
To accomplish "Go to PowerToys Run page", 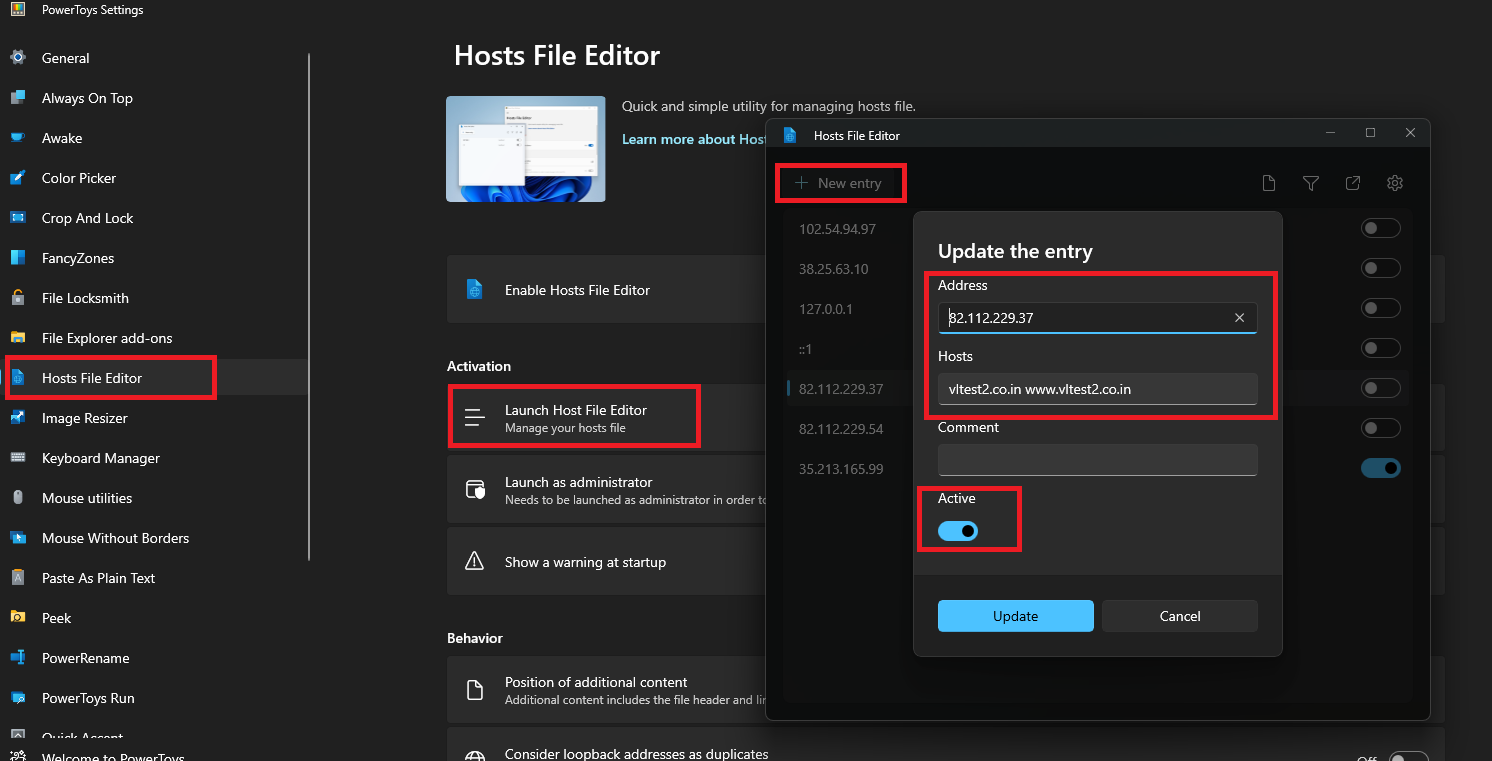I will (88, 698).
